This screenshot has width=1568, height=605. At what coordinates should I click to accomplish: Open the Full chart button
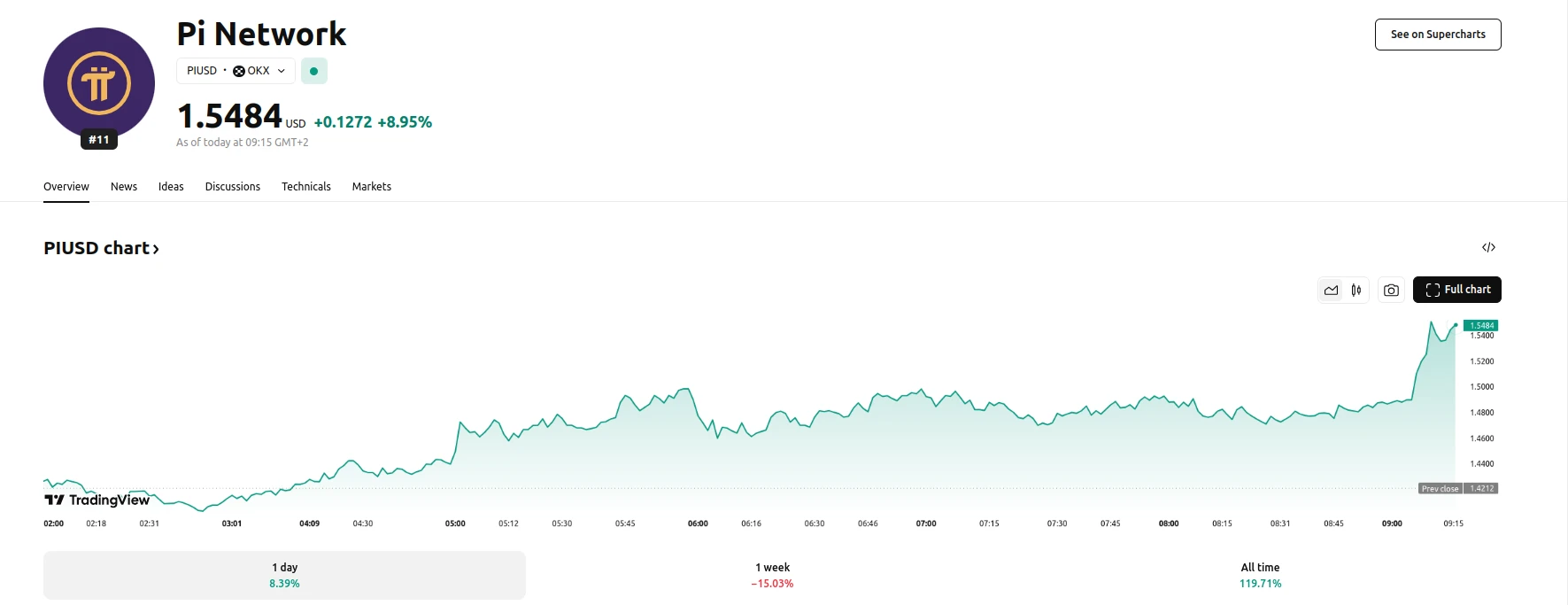1457,290
